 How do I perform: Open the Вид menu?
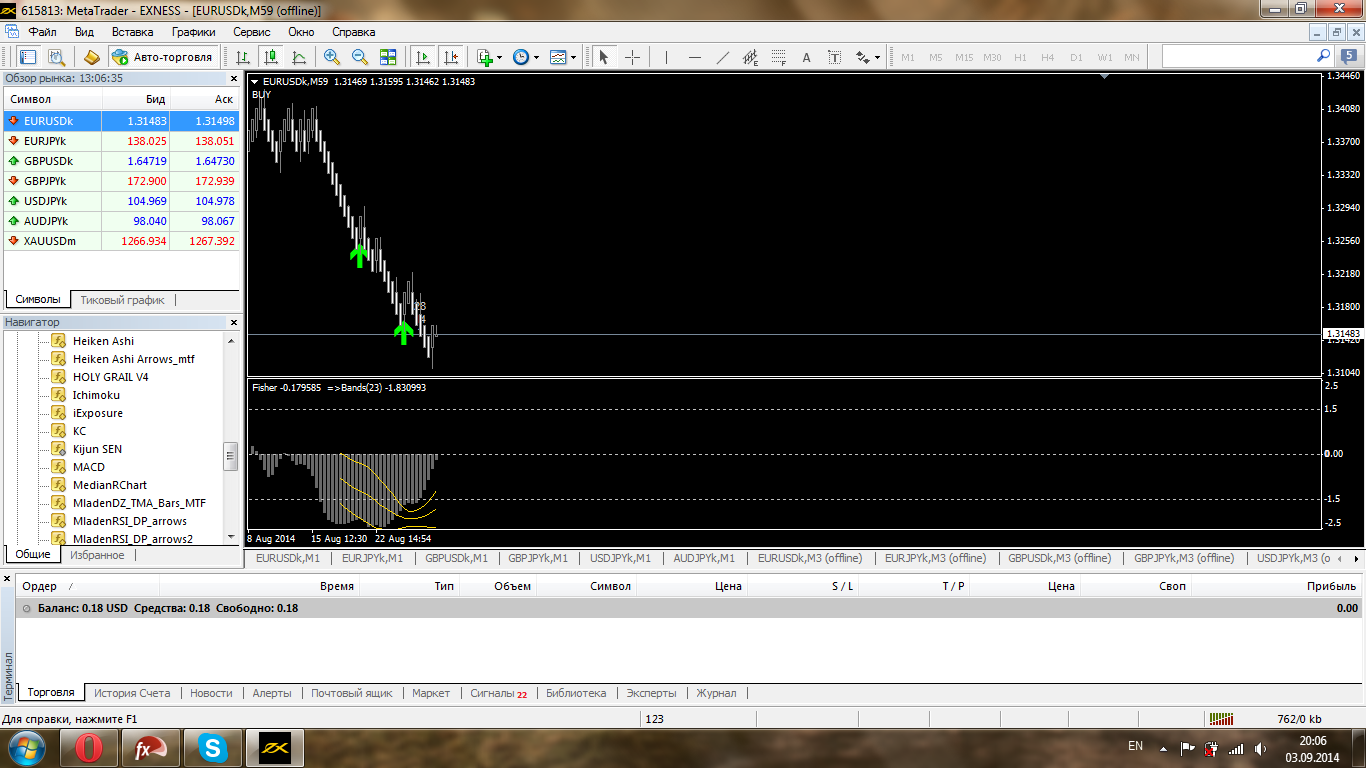click(x=84, y=32)
